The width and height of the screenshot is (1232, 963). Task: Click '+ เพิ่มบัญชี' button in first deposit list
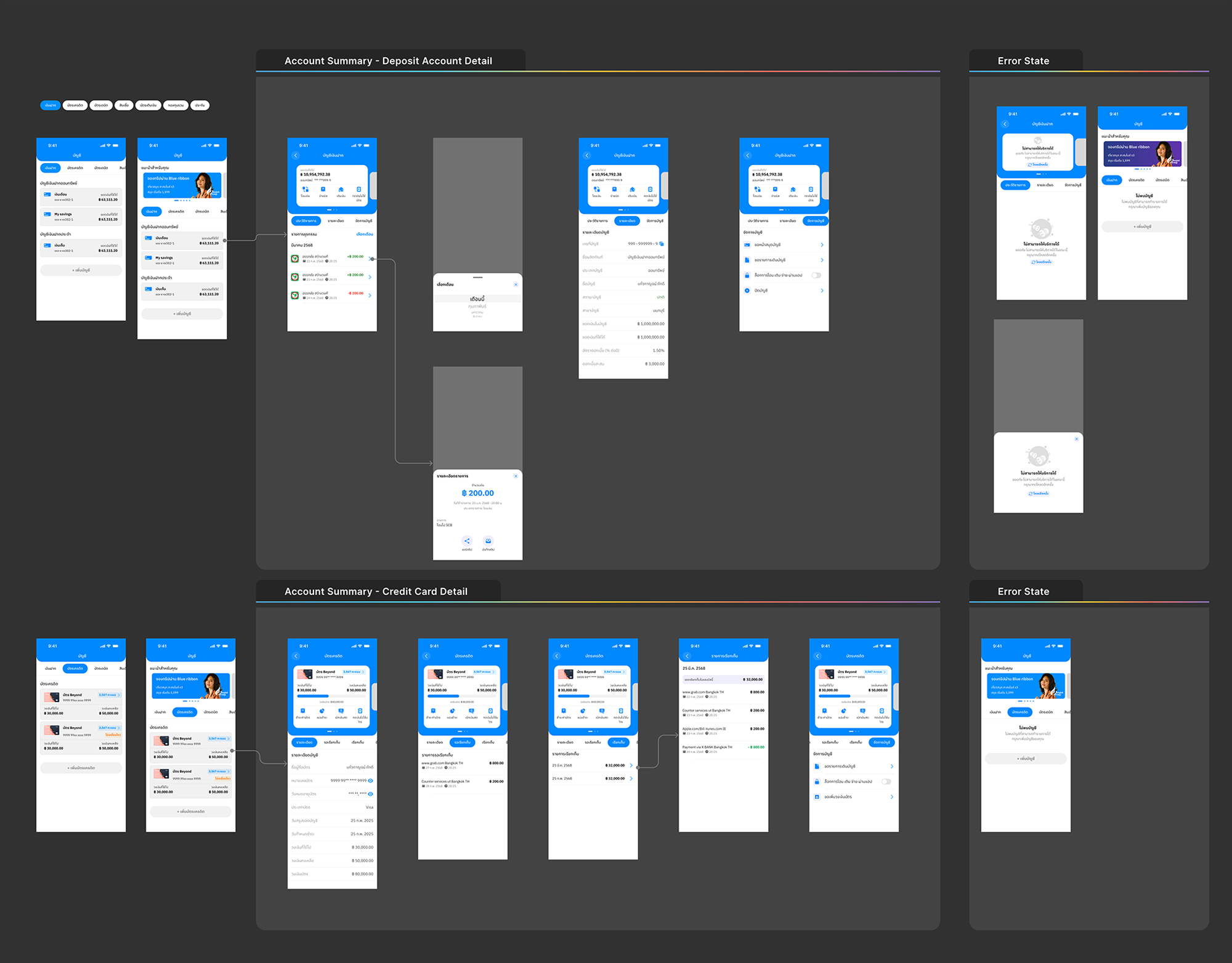click(81, 270)
